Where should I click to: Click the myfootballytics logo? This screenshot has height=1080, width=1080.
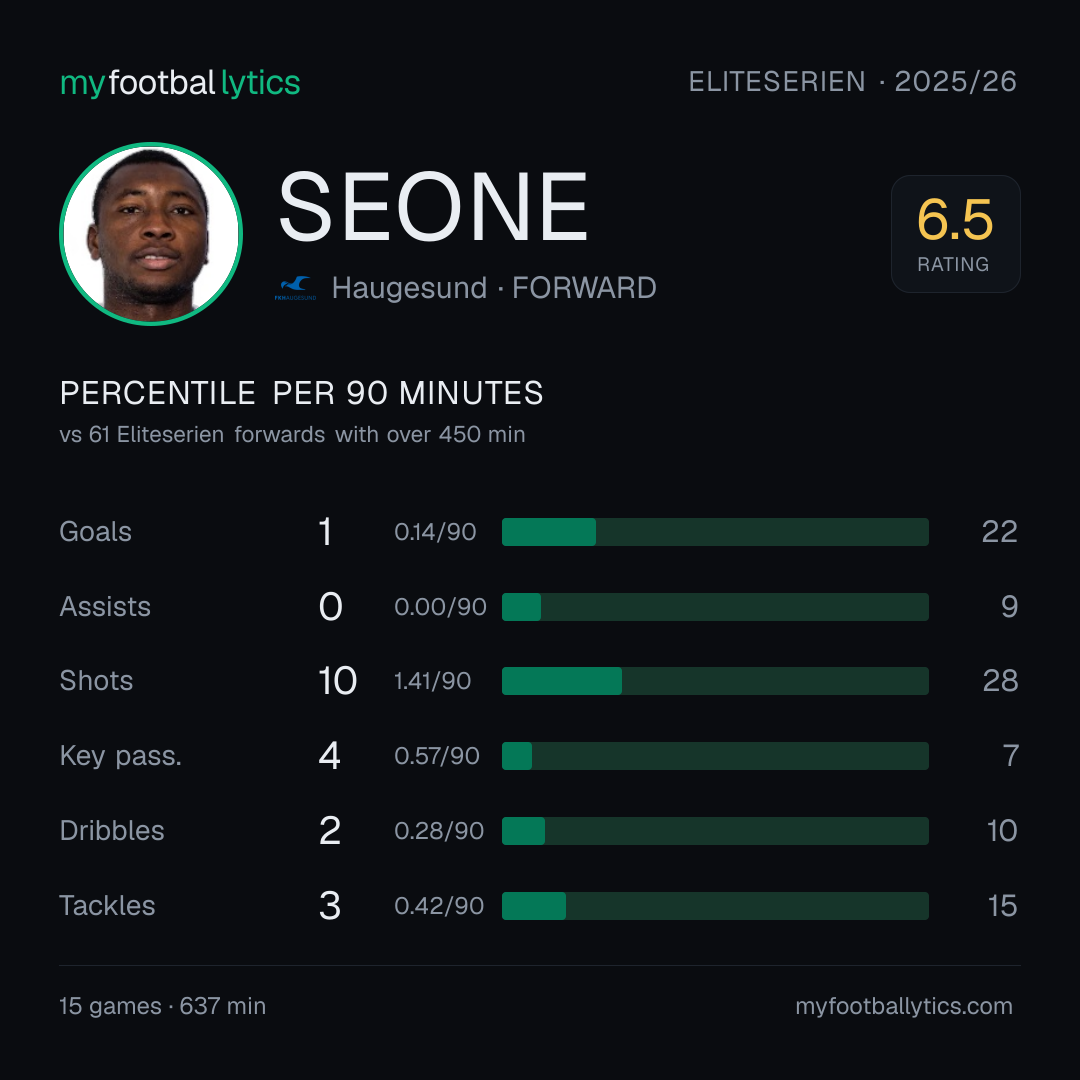click(x=180, y=83)
